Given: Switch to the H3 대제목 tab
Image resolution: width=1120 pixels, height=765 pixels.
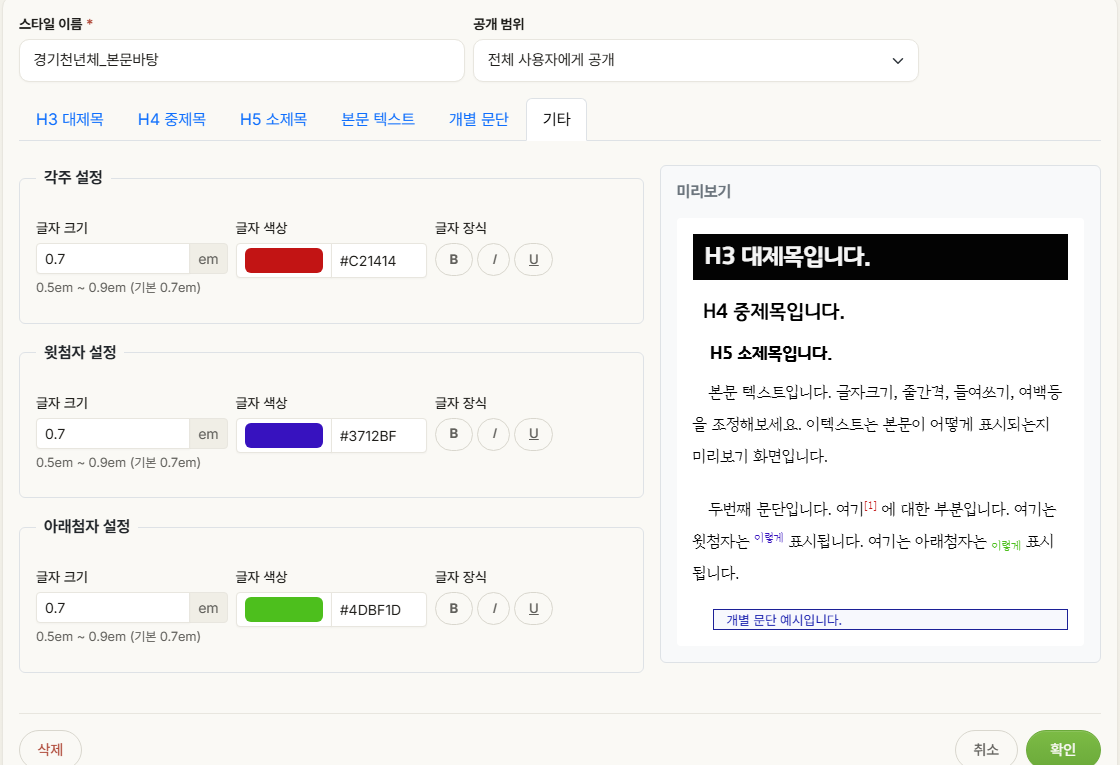Looking at the screenshot, I should tap(70, 119).
